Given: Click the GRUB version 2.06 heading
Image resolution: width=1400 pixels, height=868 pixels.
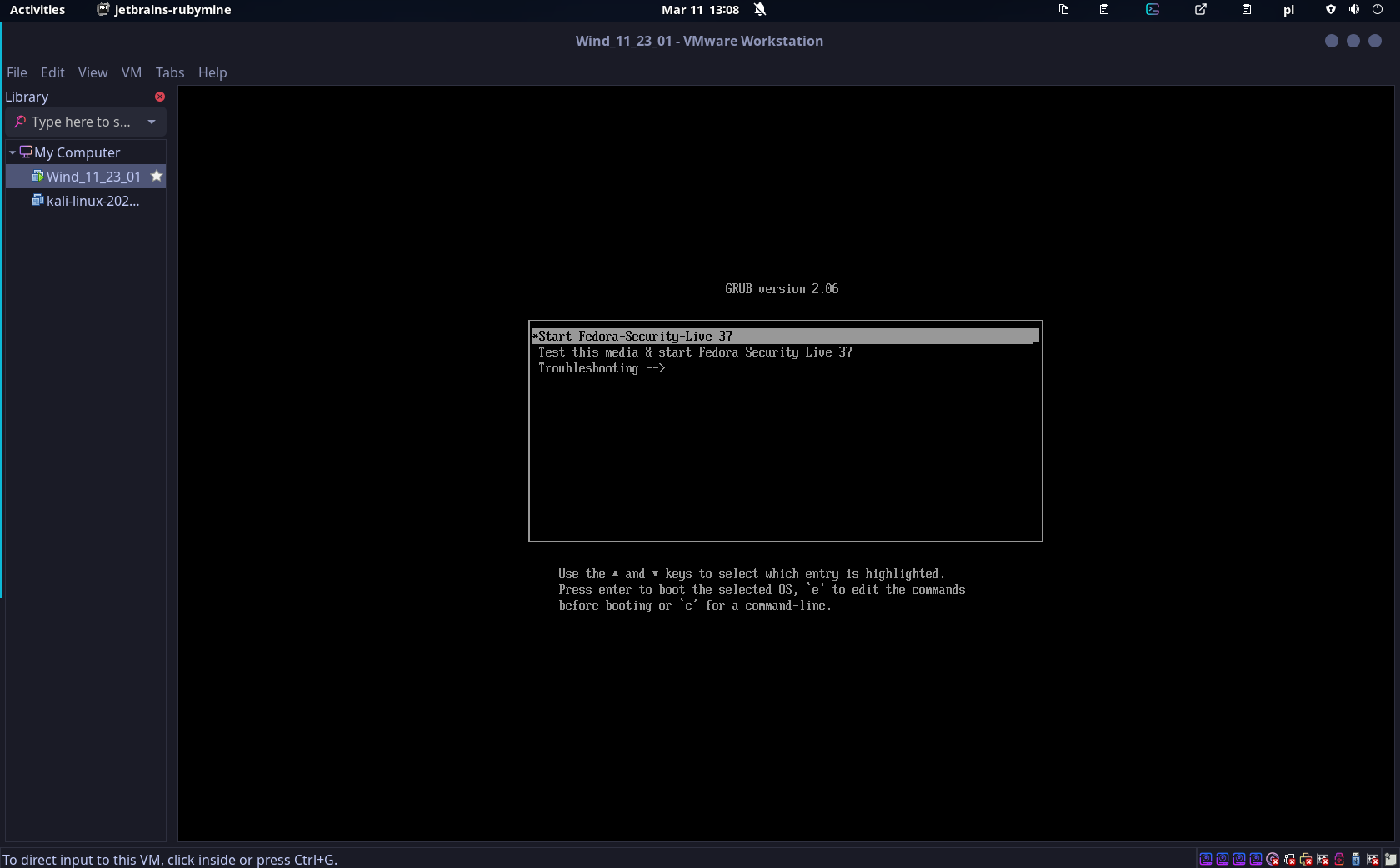Looking at the screenshot, I should [x=782, y=288].
